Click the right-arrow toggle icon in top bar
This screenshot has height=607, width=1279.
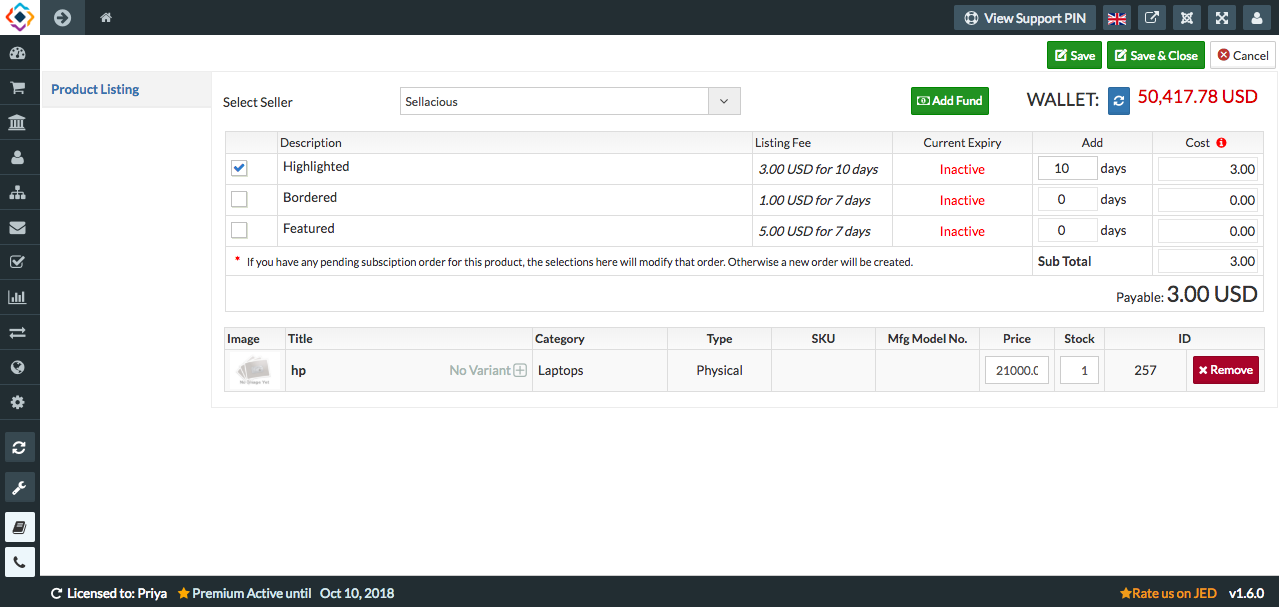coord(62,17)
